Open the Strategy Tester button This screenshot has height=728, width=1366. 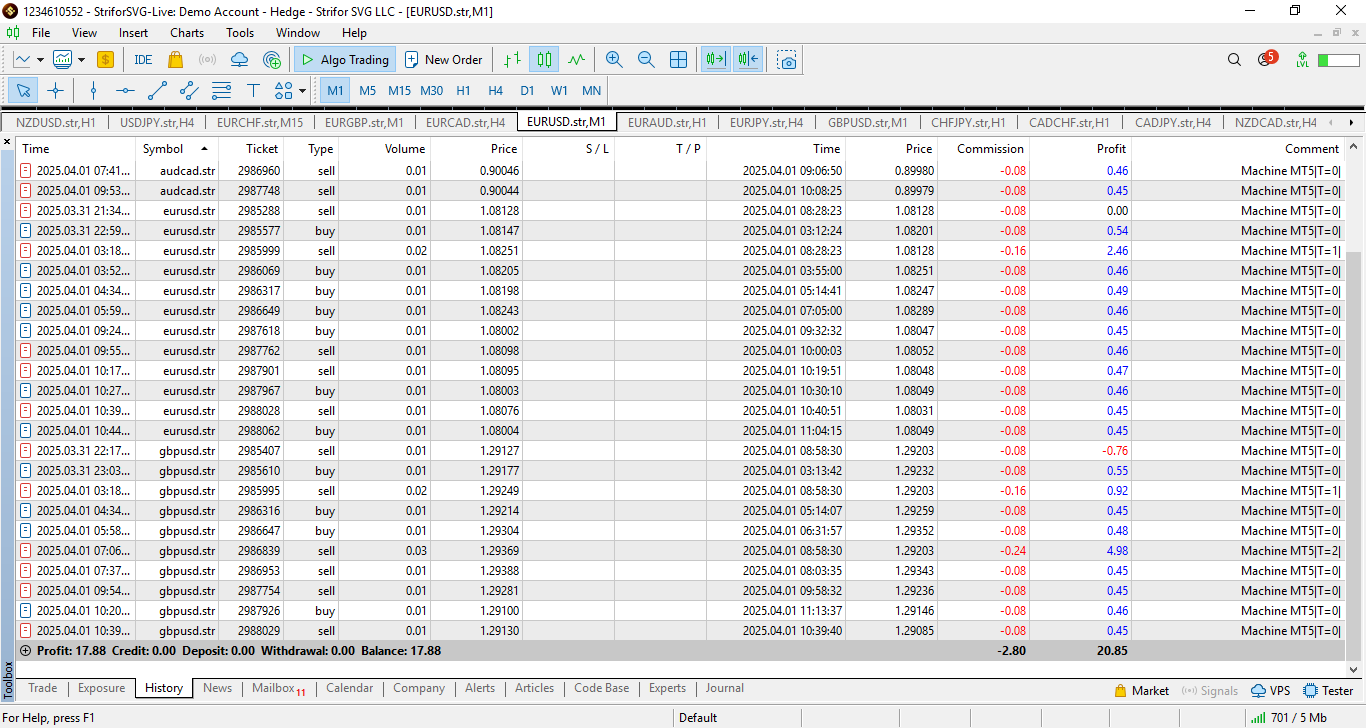tap(1328, 690)
